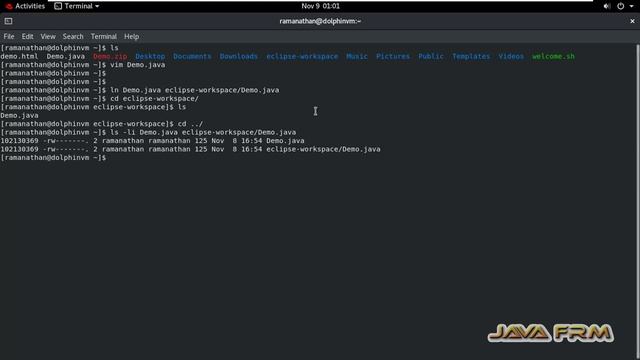The image size is (640, 360).
Task: Click the cd eclipse-workspace/ command
Action: 154,99
